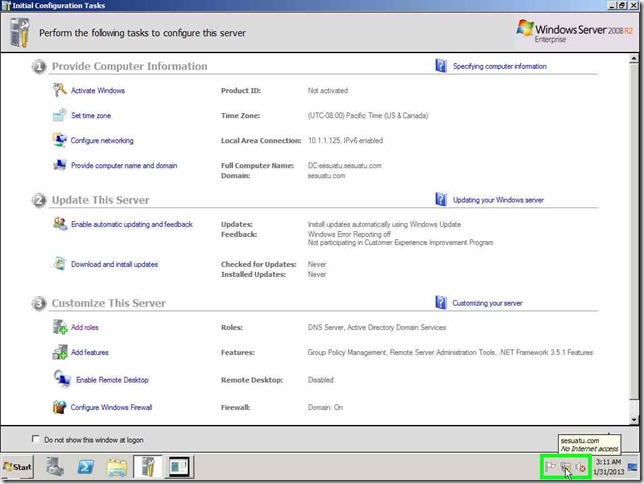Open the Configure Windows Firewall link

[x=111, y=408]
